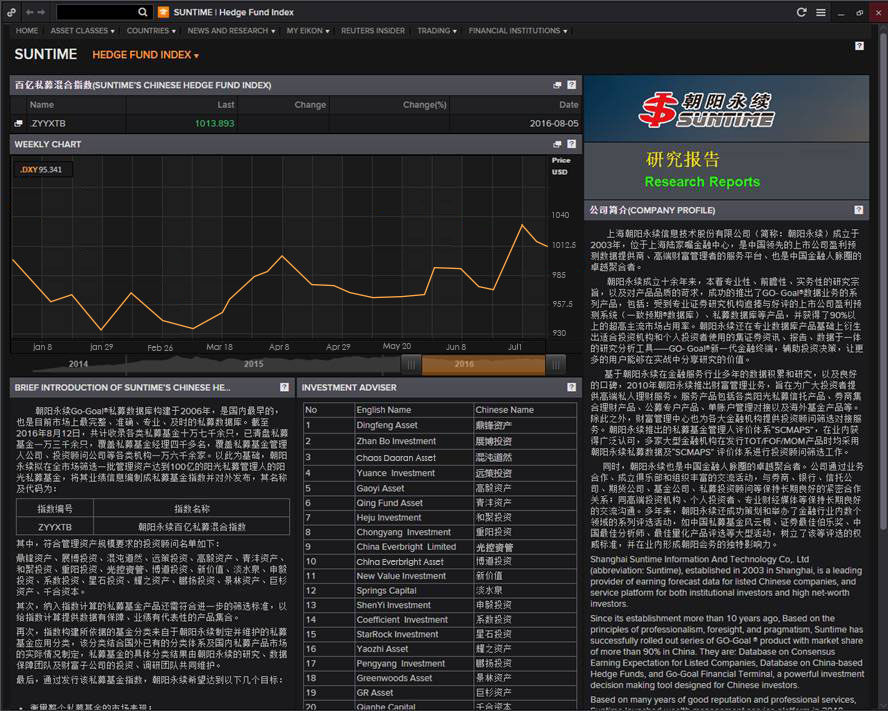Open the Research Reports link
Screen dimensions: 888x711
pyautogui.click(x=702, y=182)
